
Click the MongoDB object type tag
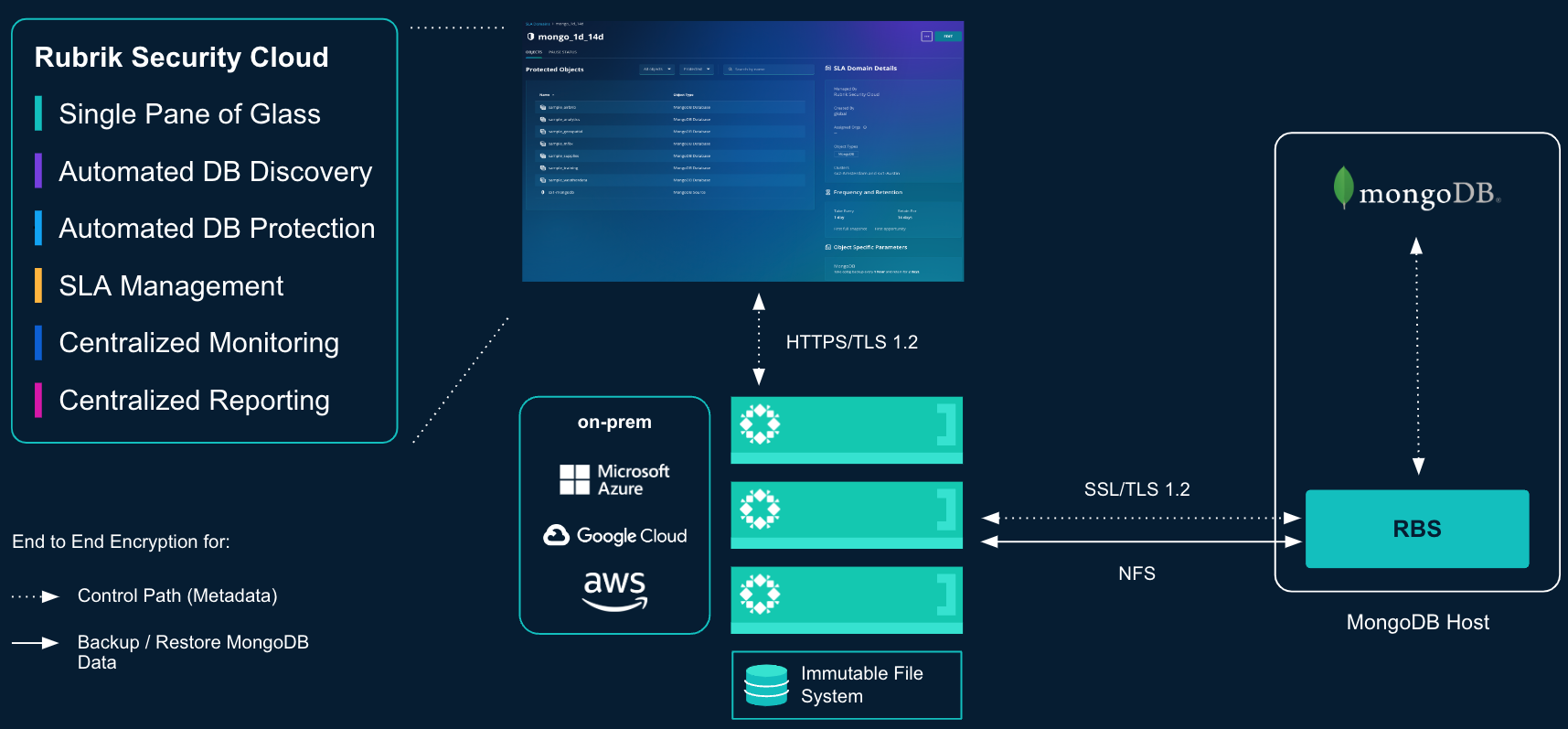(x=846, y=154)
